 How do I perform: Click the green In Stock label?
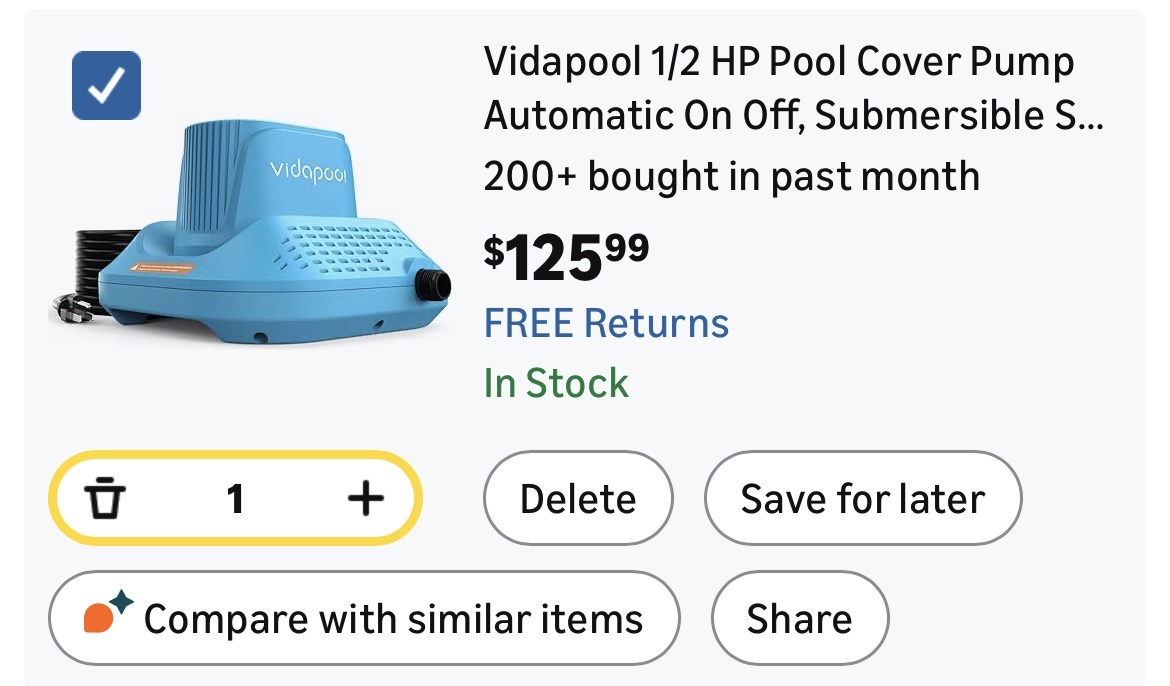[x=556, y=383]
